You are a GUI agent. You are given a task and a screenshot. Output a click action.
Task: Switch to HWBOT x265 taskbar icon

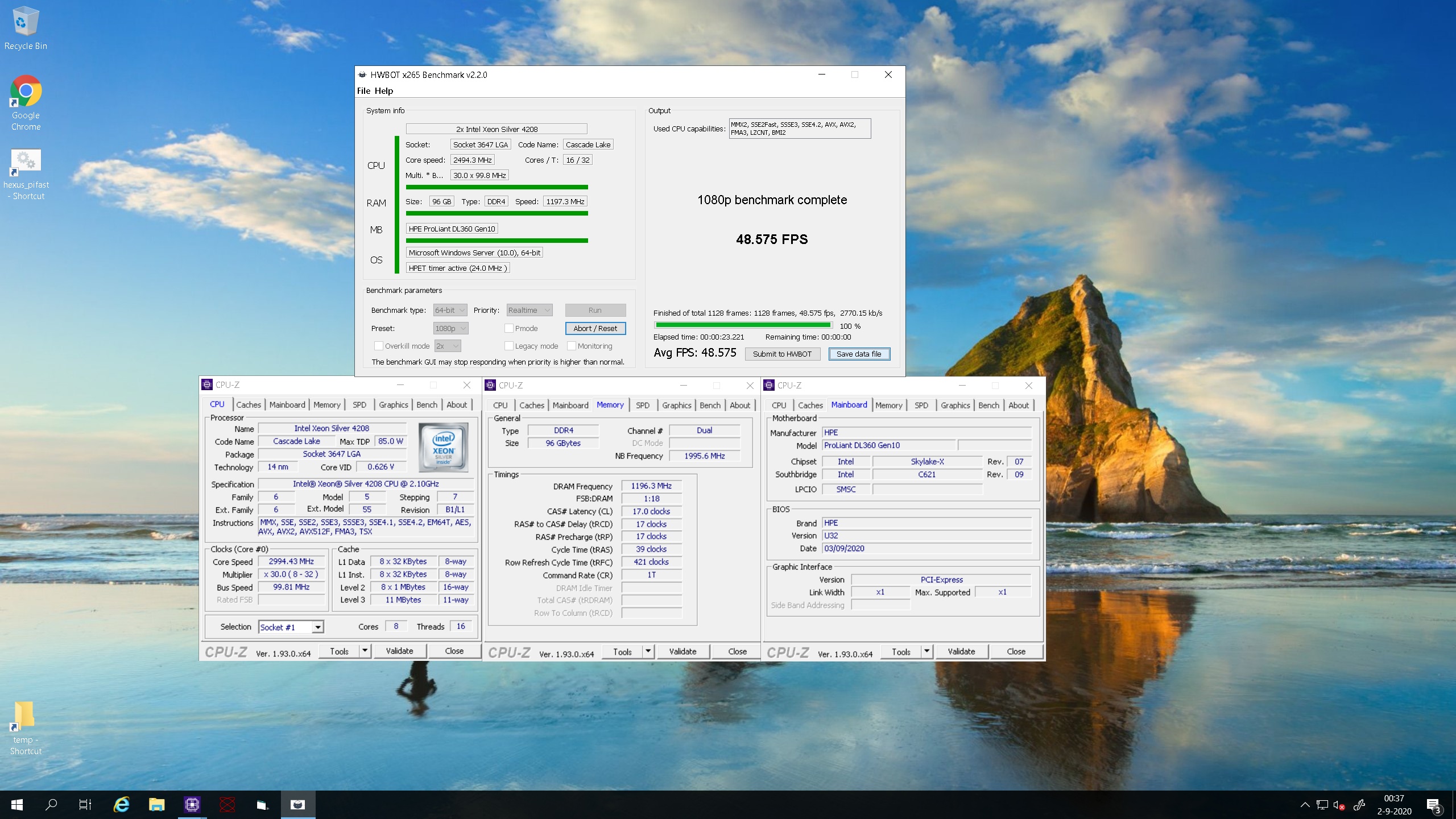(x=297, y=805)
